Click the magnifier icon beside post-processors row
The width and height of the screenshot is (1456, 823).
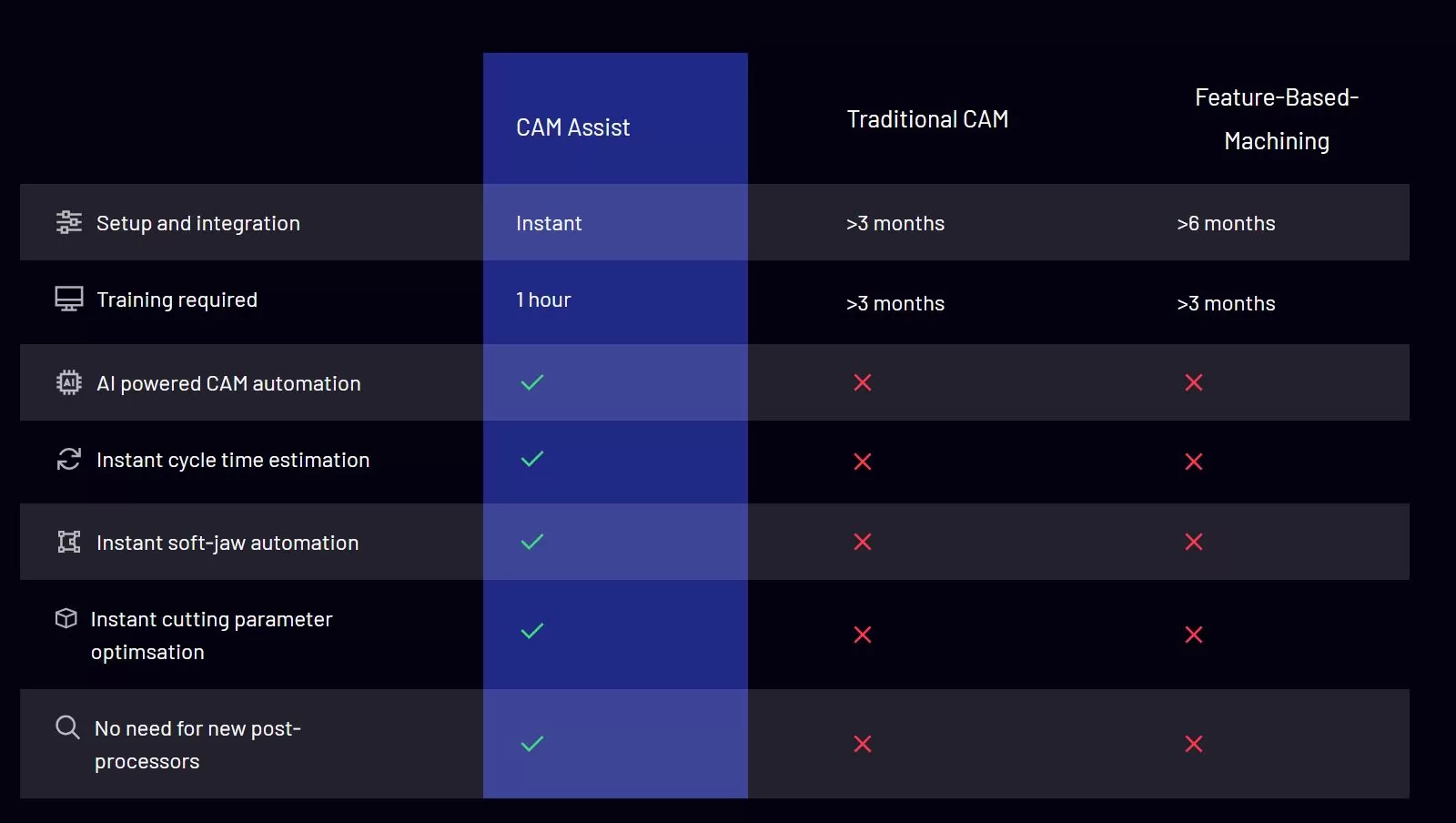tap(67, 726)
